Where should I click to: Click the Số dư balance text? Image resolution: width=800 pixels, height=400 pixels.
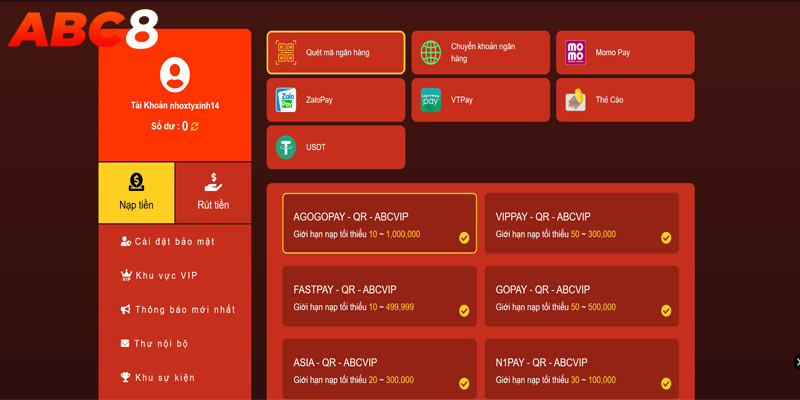pos(165,126)
